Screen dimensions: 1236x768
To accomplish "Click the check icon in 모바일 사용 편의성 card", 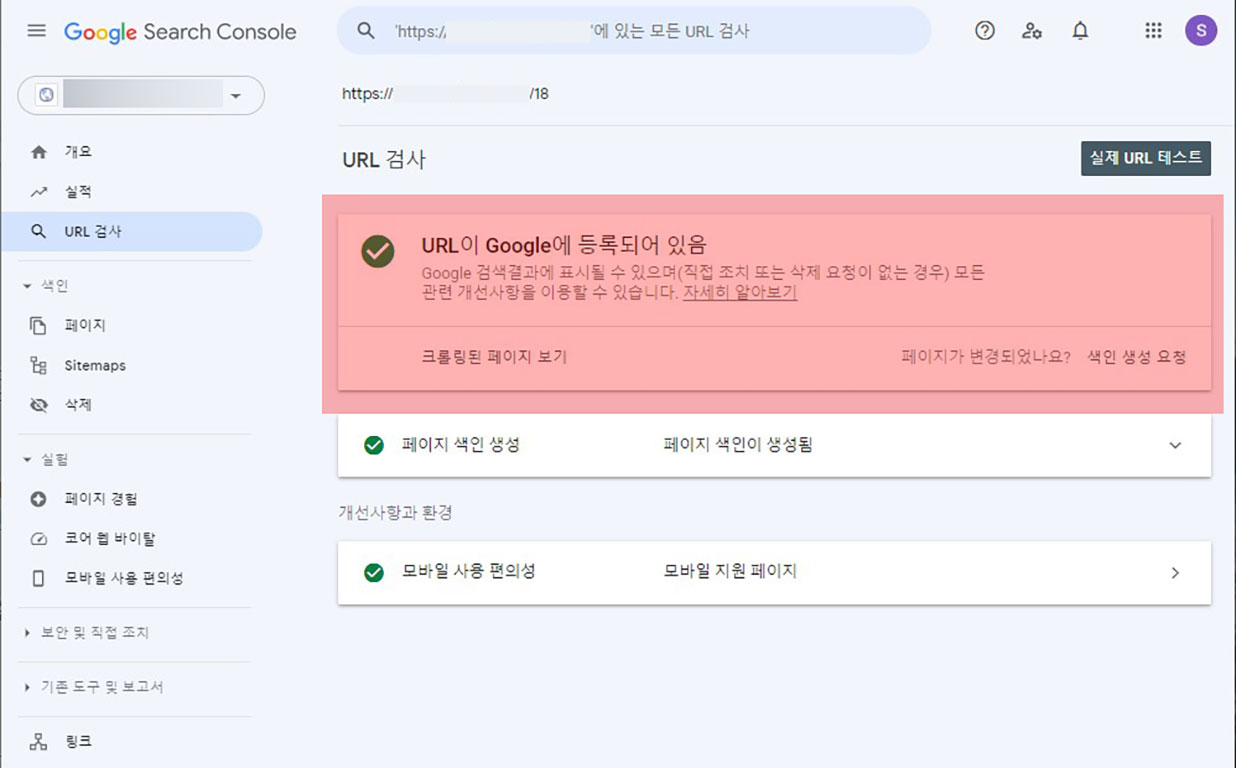I will (x=374, y=573).
